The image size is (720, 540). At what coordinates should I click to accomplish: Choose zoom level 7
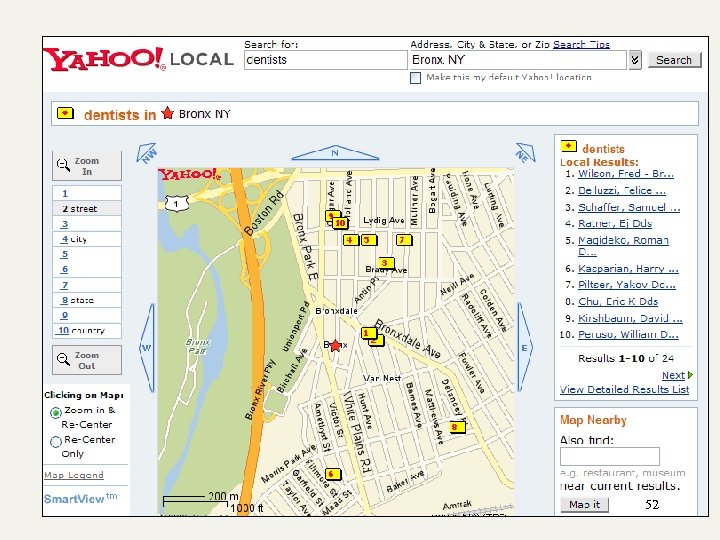click(x=87, y=285)
